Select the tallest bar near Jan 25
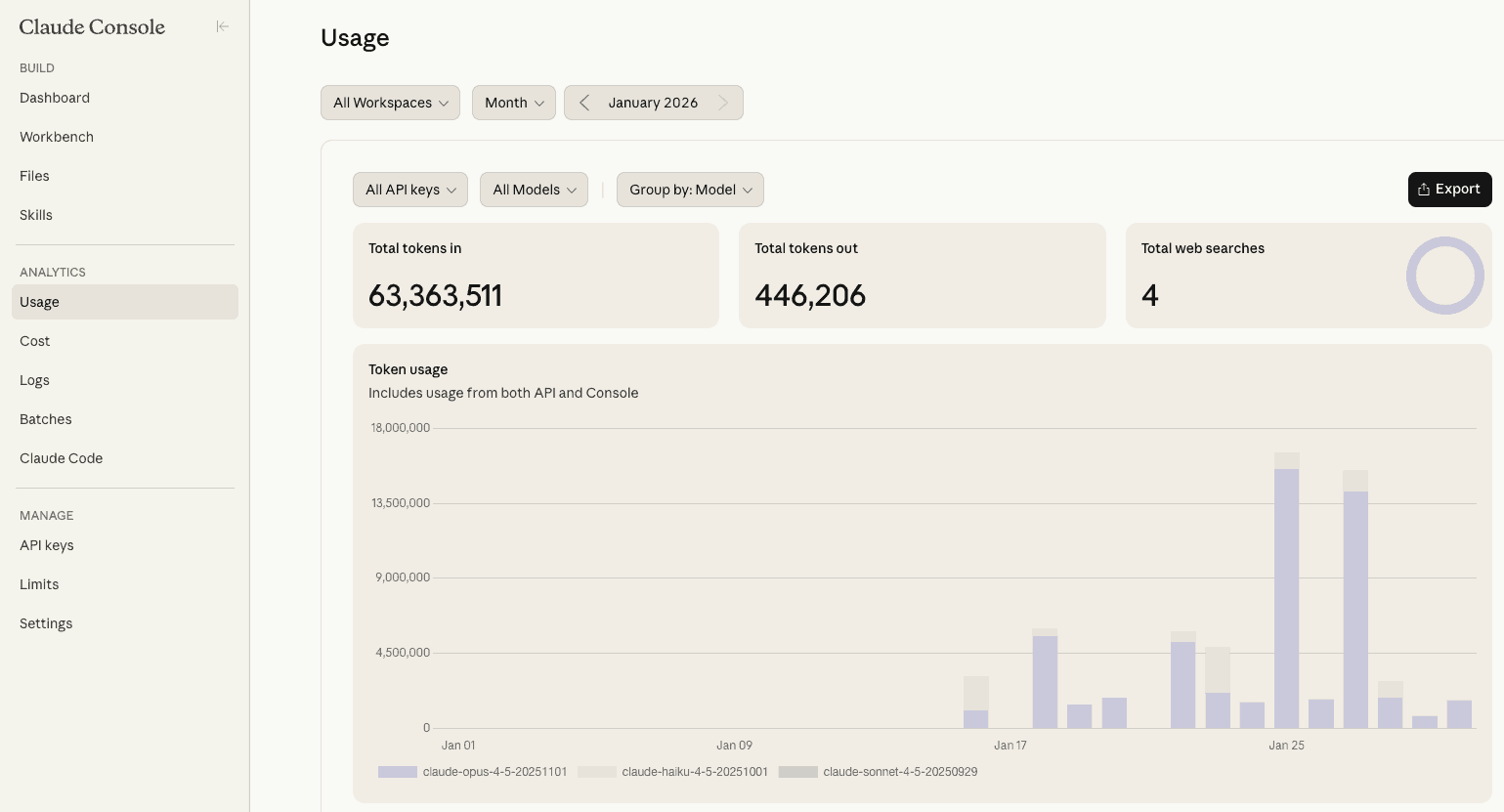Screen dimensions: 1504x812 click(x=1286, y=596)
